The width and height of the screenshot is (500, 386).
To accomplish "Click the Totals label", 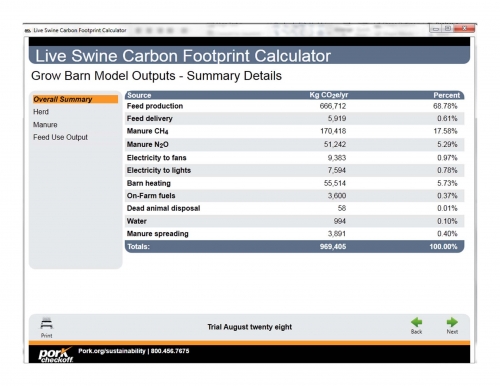I will tap(139, 247).
